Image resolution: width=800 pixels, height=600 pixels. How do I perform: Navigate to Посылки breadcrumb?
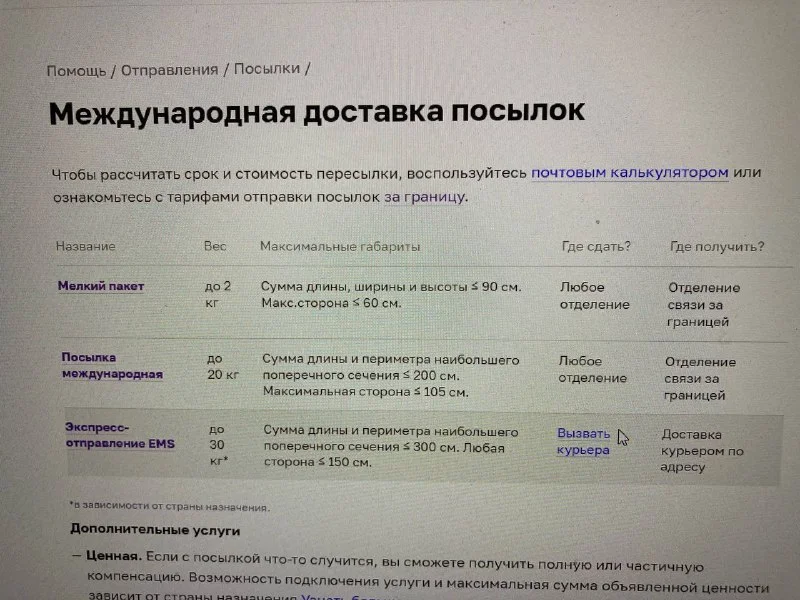click(267, 68)
